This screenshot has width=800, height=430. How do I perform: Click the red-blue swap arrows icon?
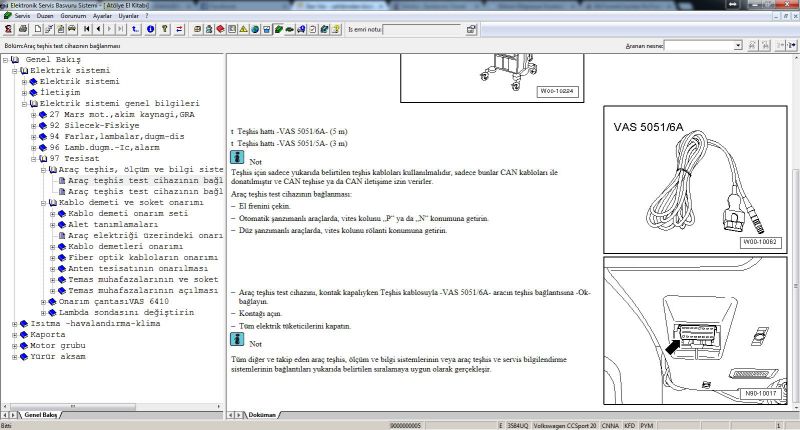coord(179,29)
